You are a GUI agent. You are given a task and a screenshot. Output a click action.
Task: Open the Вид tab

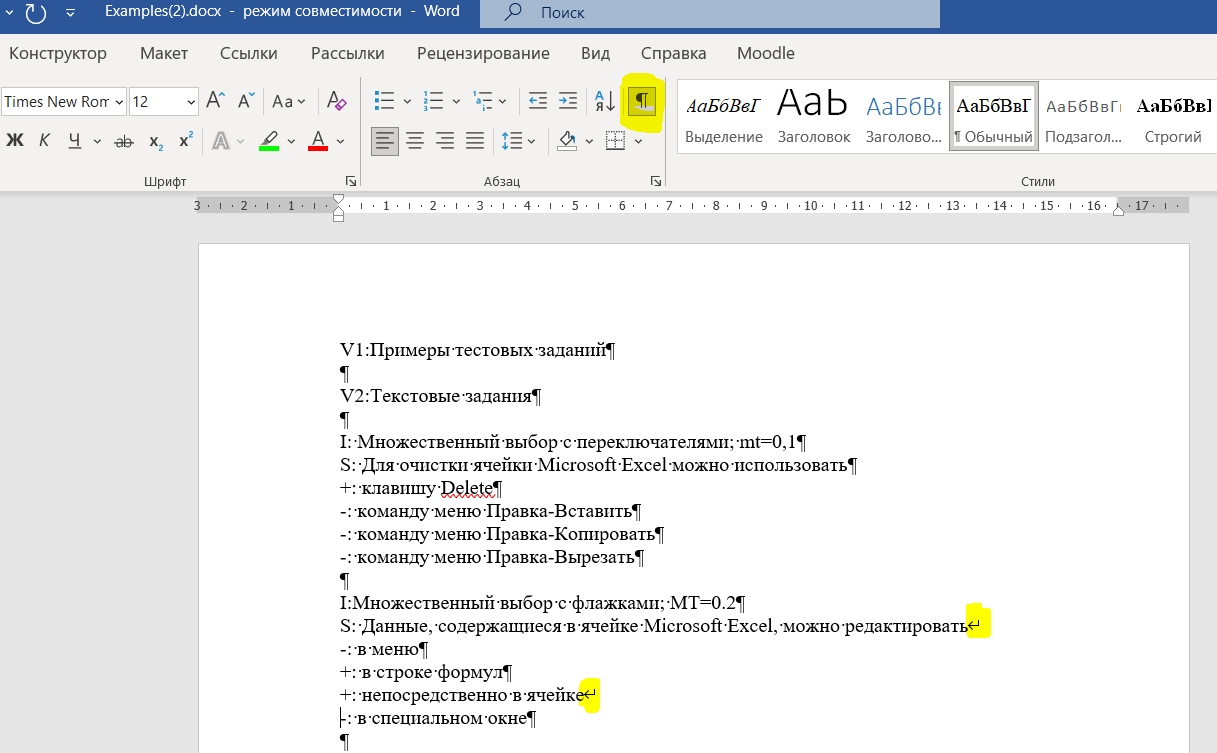(x=595, y=53)
